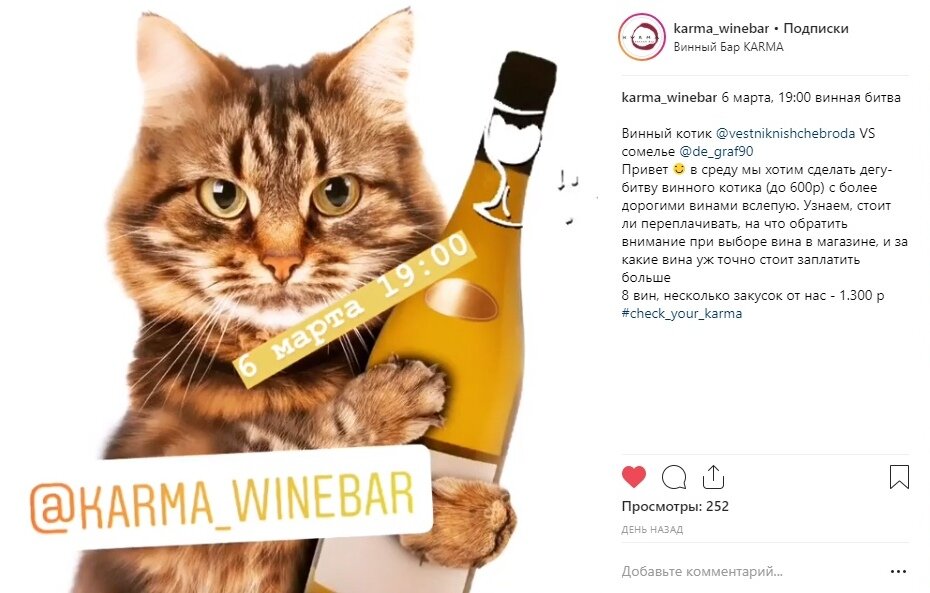Image resolution: width=930 pixels, height=593 pixels.
Task: Open the @de_graf90 mention link
Action: pos(716,151)
